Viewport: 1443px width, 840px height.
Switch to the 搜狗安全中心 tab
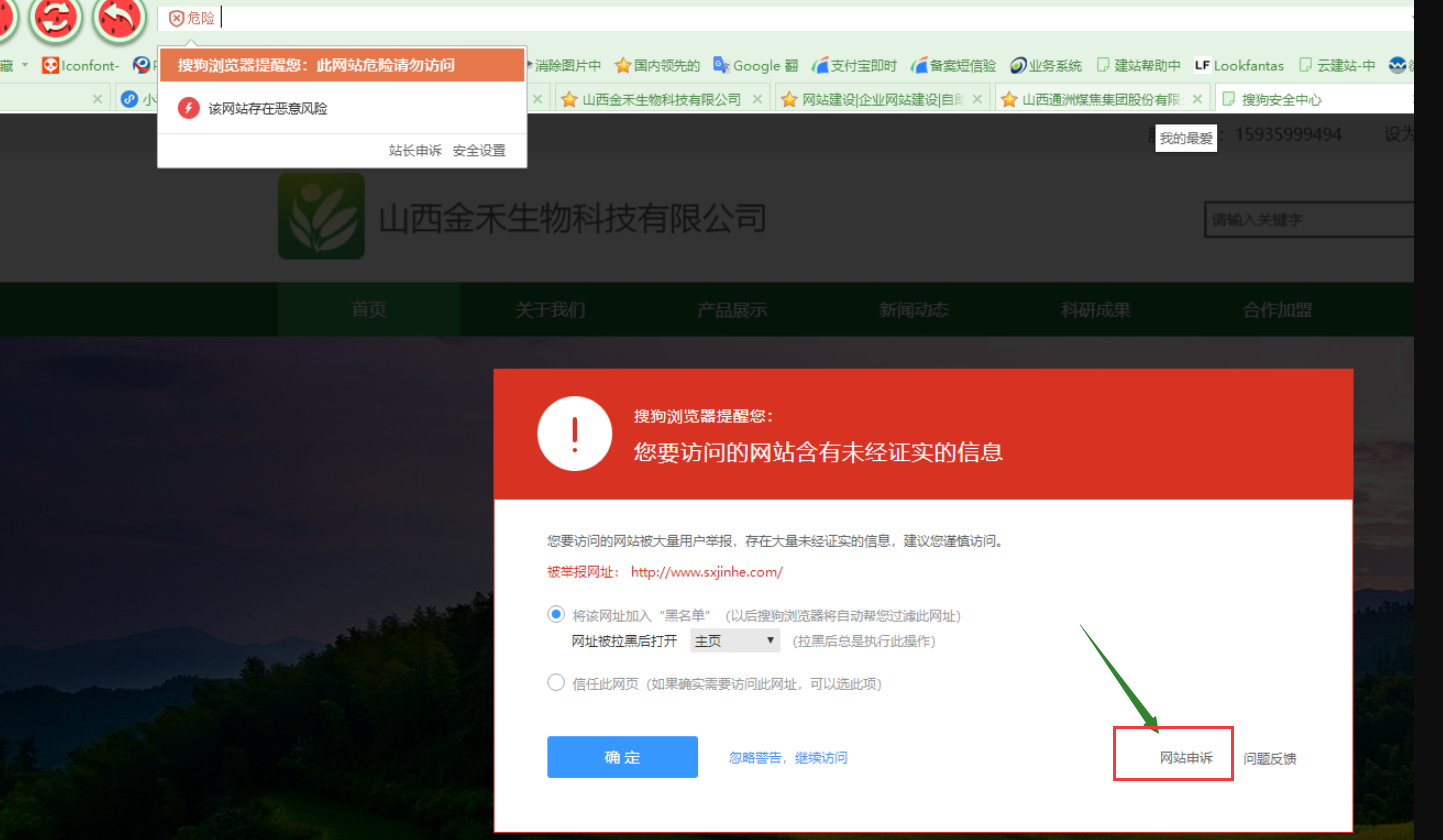[x=1314, y=99]
